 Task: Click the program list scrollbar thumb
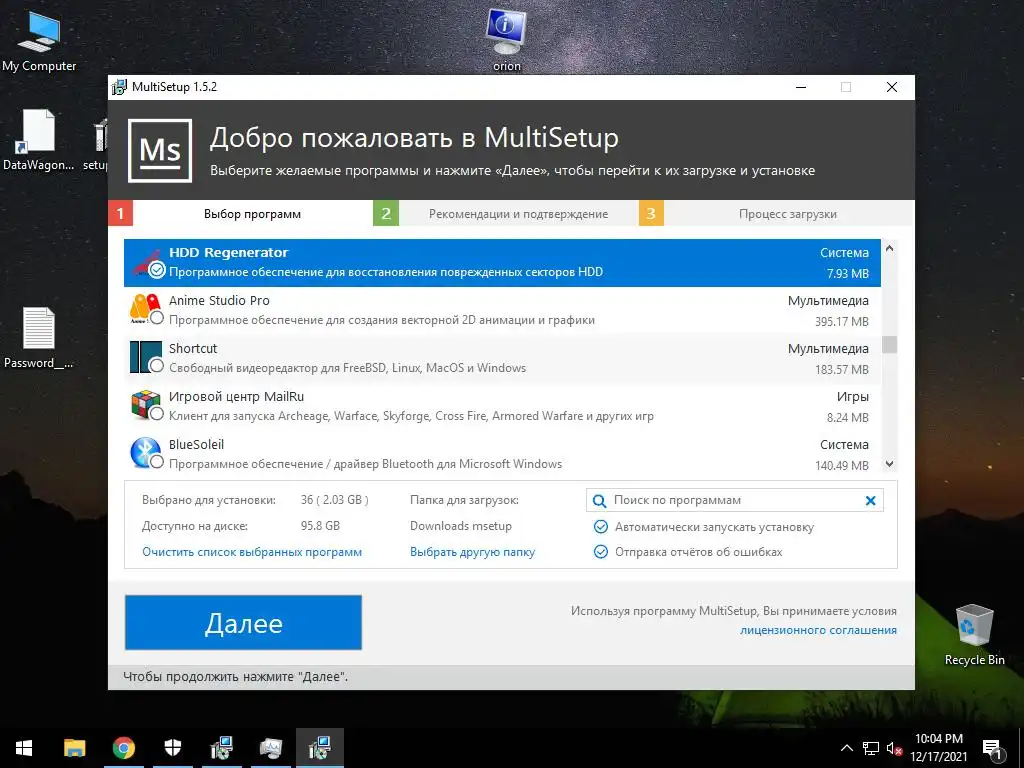[889, 344]
